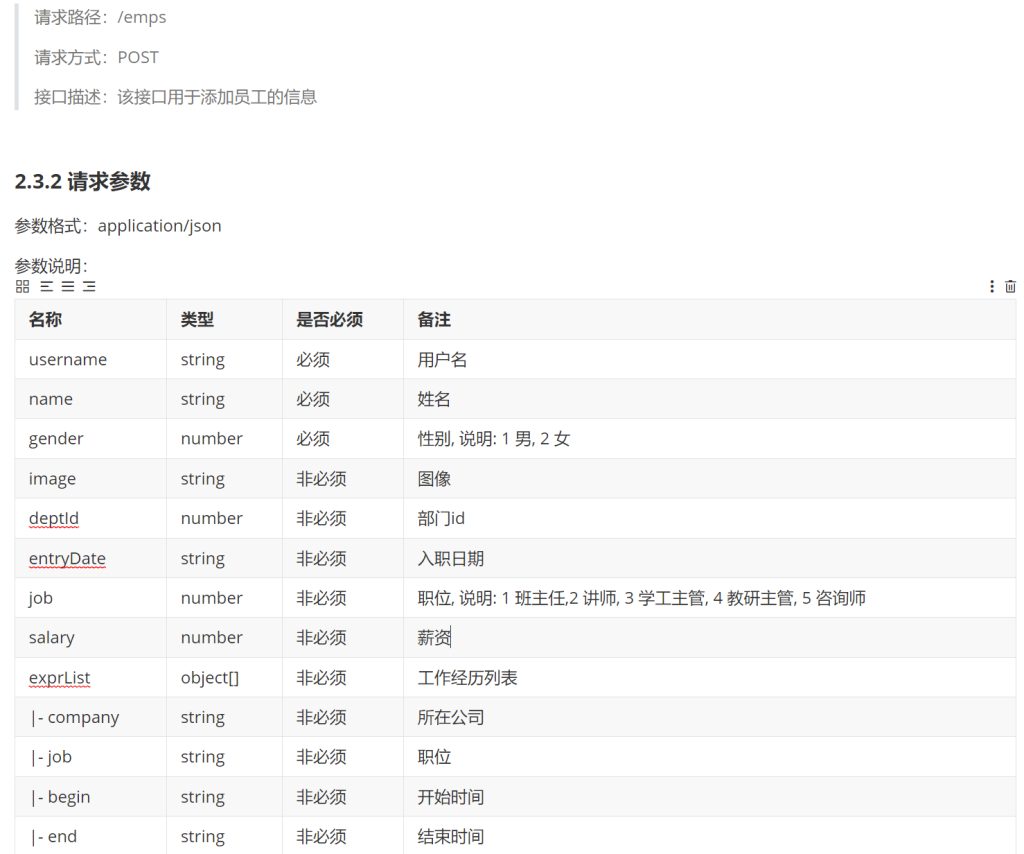The height and width of the screenshot is (854, 1024).
Task: Open the three-dot table options menu
Action: [x=992, y=287]
